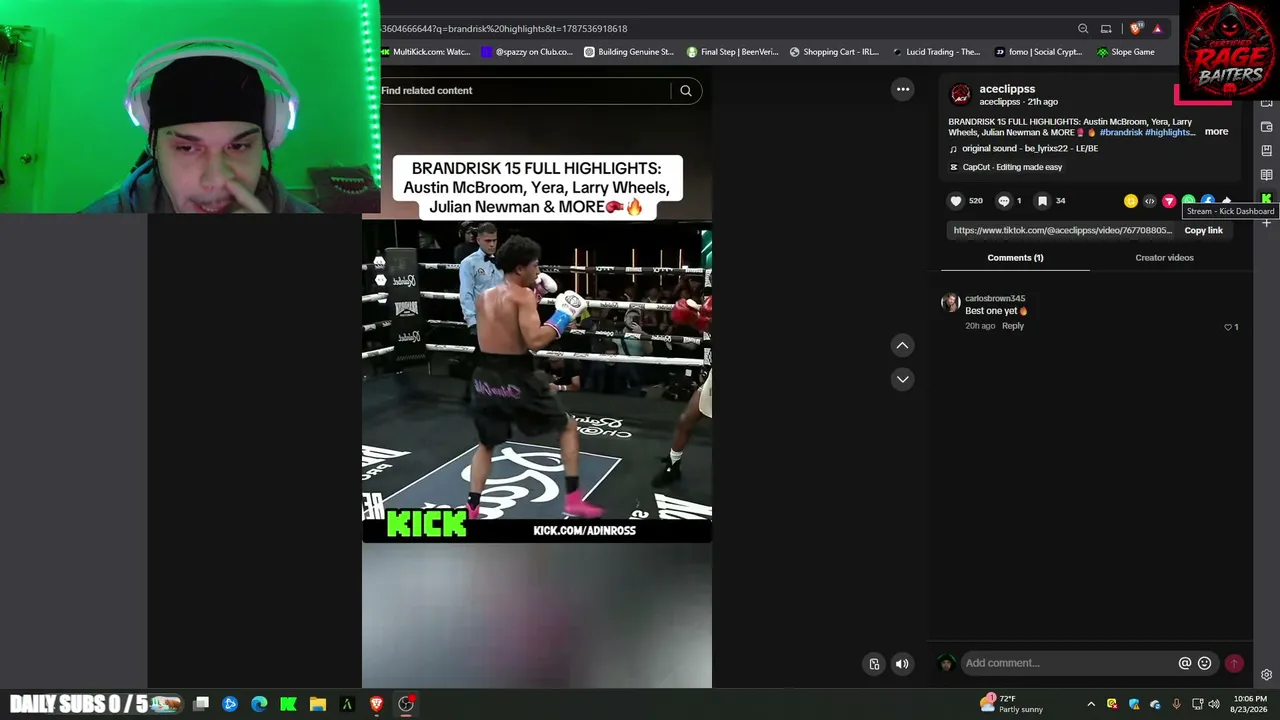Click the Add comment text field
The height and width of the screenshot is (720, 1280).
pos(1068,663)
